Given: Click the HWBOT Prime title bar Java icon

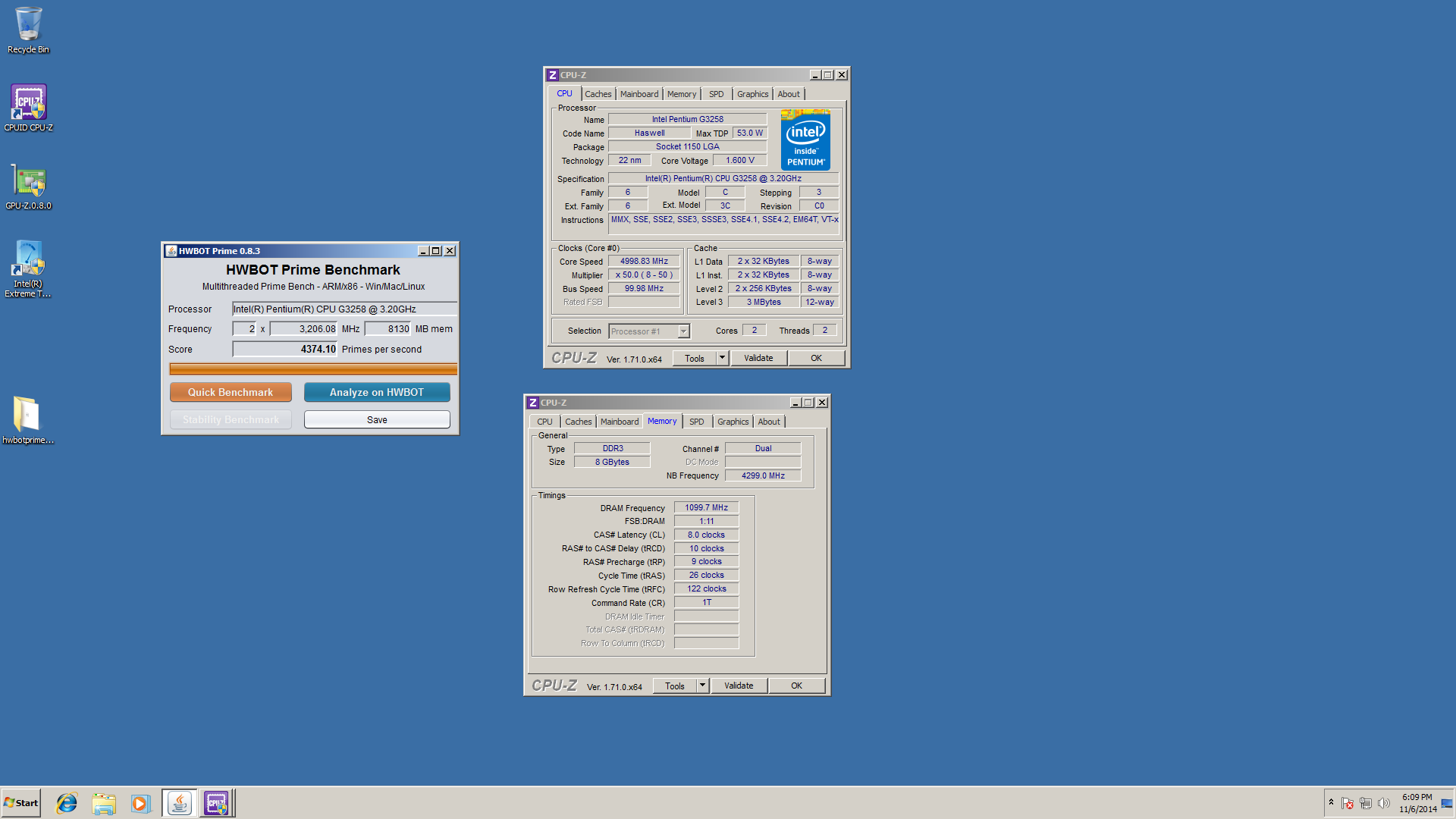Looking at the screenshot, I should pyautogui.click(x=171, y=251).
